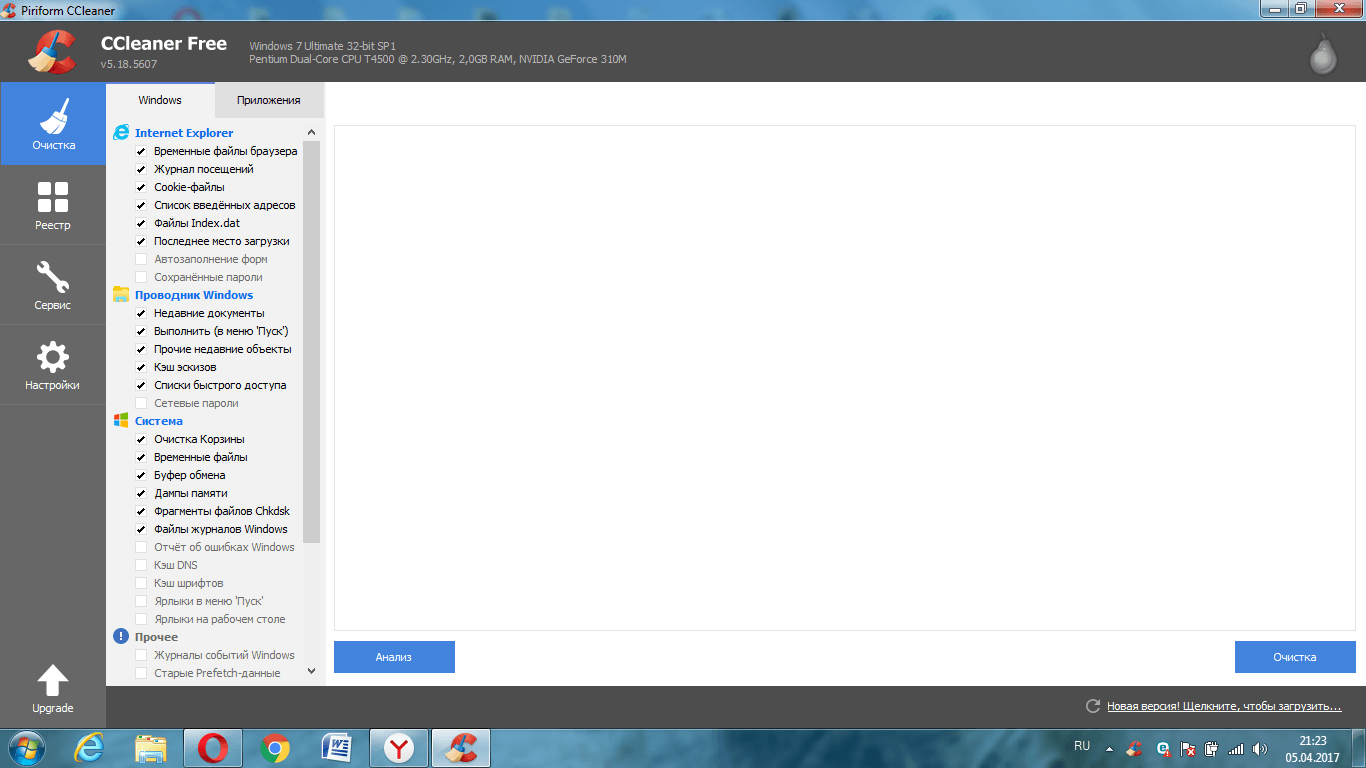Enable Сетевые пароли checkbox
The width and height of the screenshot is (1366, 768).
coord(141,403)
